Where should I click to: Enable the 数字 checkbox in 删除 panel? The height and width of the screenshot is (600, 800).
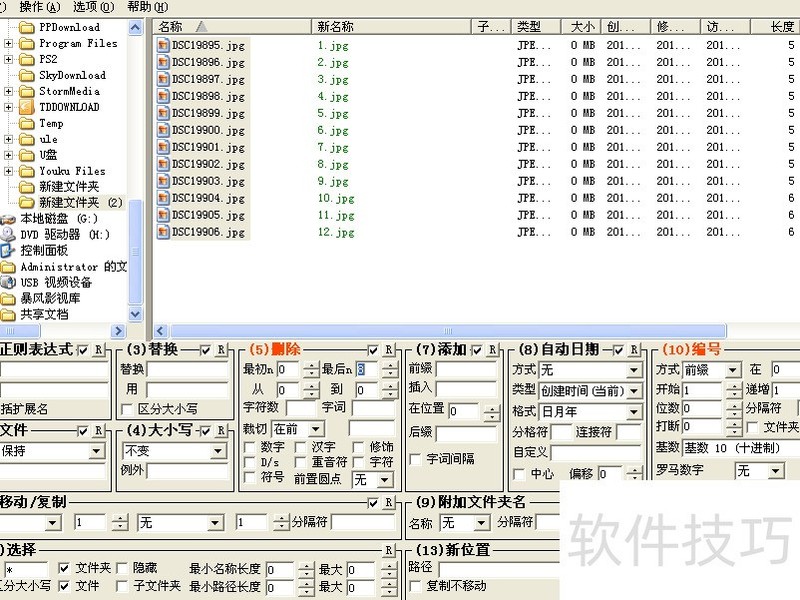pyautogui.click(x=250, y=447)
